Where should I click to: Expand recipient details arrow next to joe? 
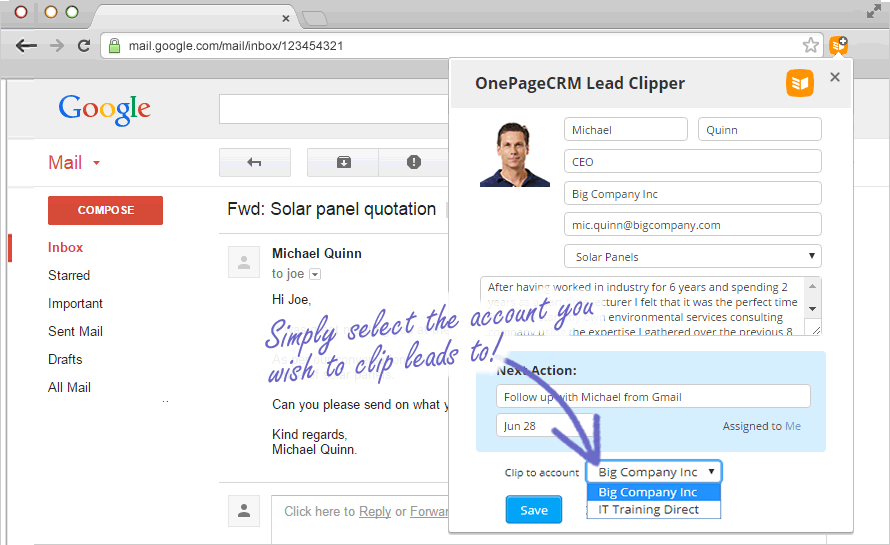pyautogui.click(x=315, y=274)
